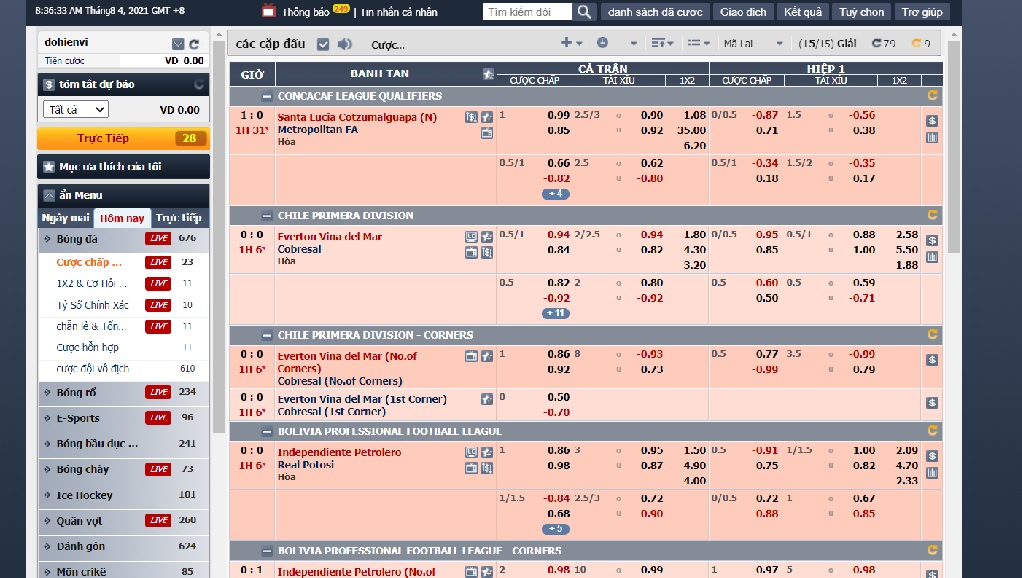Viewport: 1022px width, 578px height.
Task: Click refresh counter showing 79
Action: 884,43
